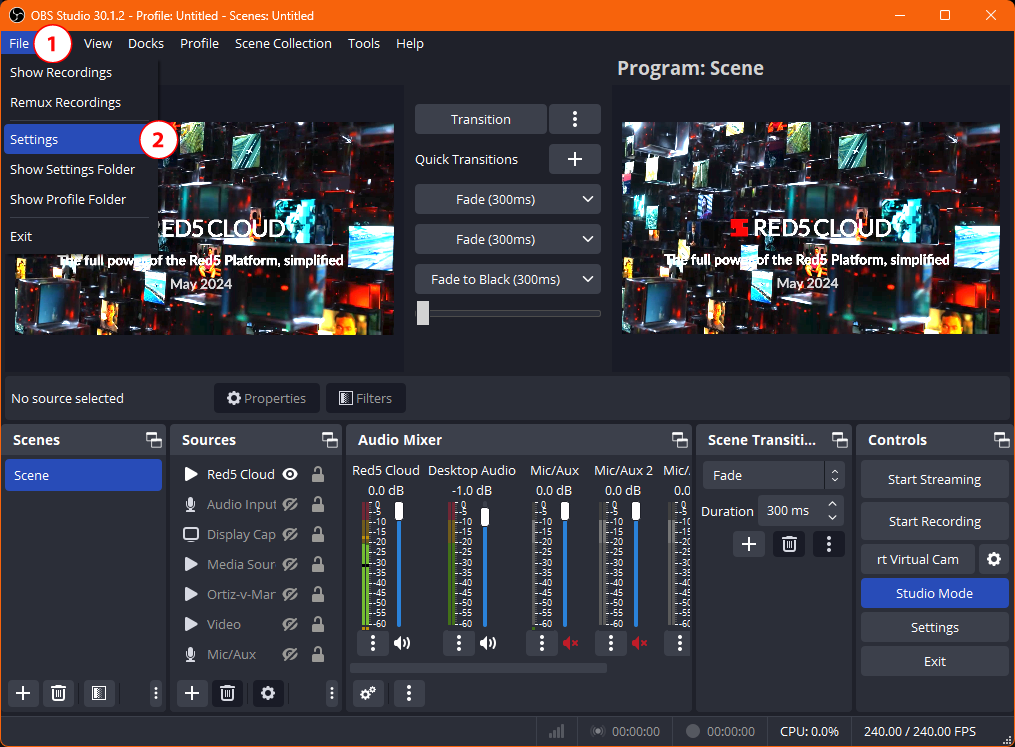
Task: Click the Transition button
Action: [x=481, y=119]
